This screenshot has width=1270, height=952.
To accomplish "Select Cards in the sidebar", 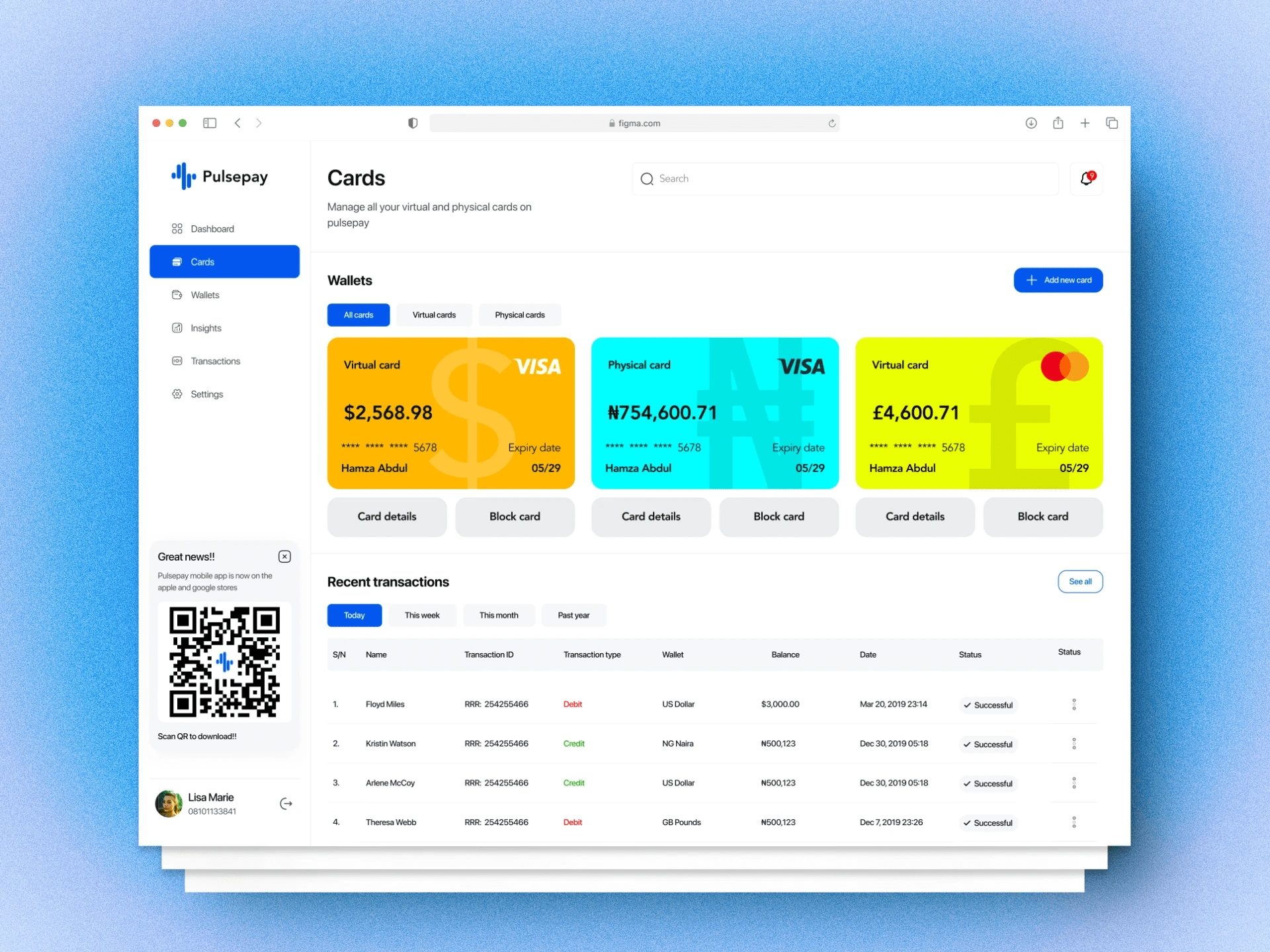I will click(x=224, y=262).
